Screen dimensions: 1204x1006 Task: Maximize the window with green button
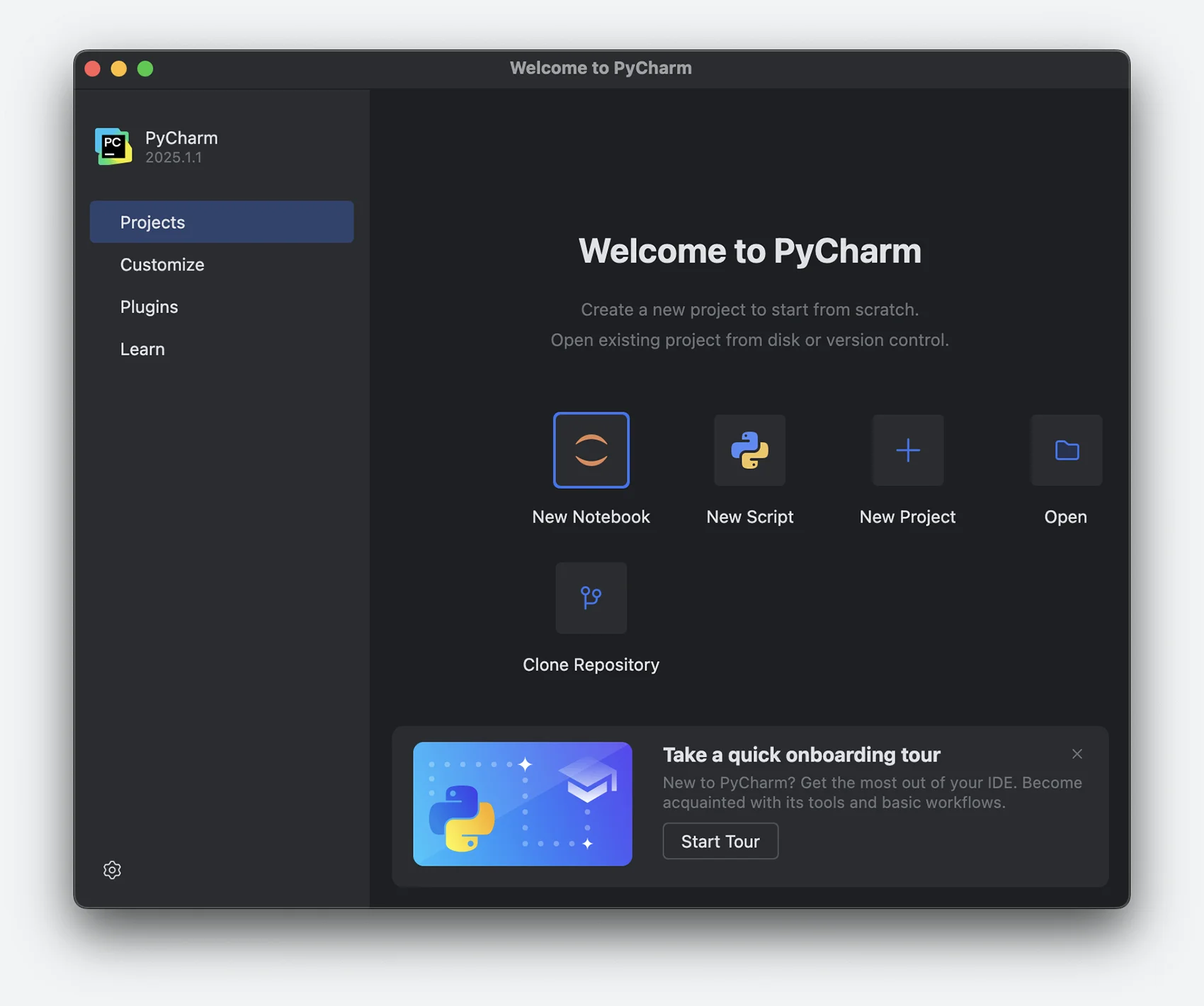(x=145, y=69)
